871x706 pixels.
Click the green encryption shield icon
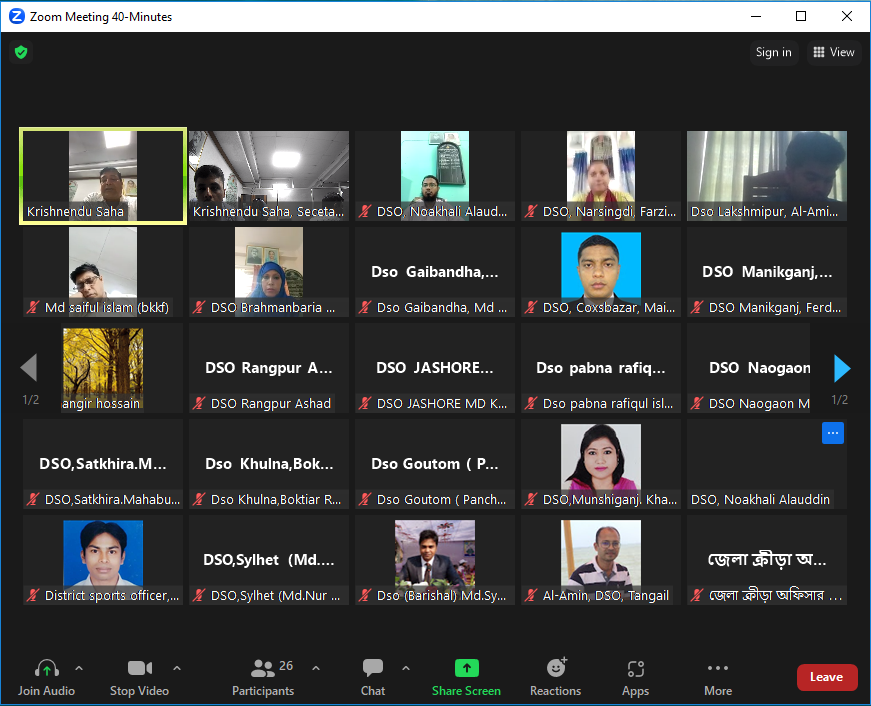[20, 52]
